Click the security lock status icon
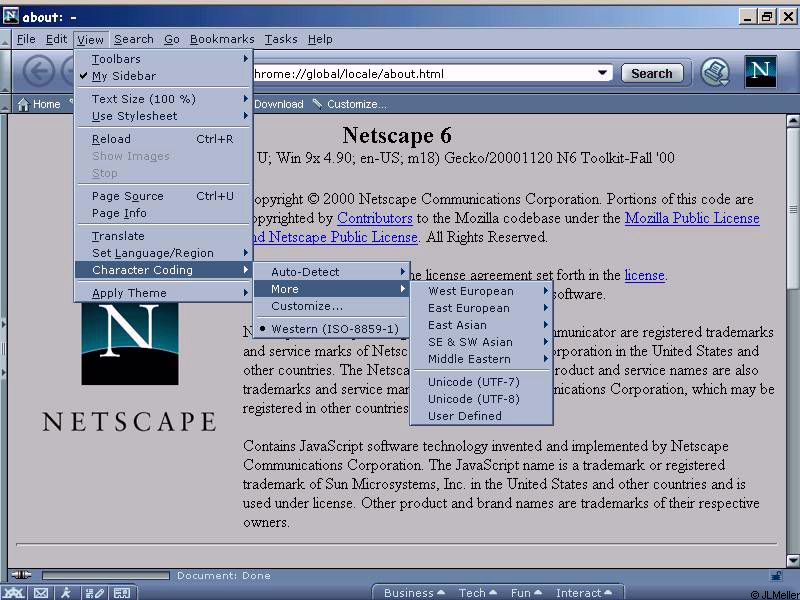 pos(776,576)
